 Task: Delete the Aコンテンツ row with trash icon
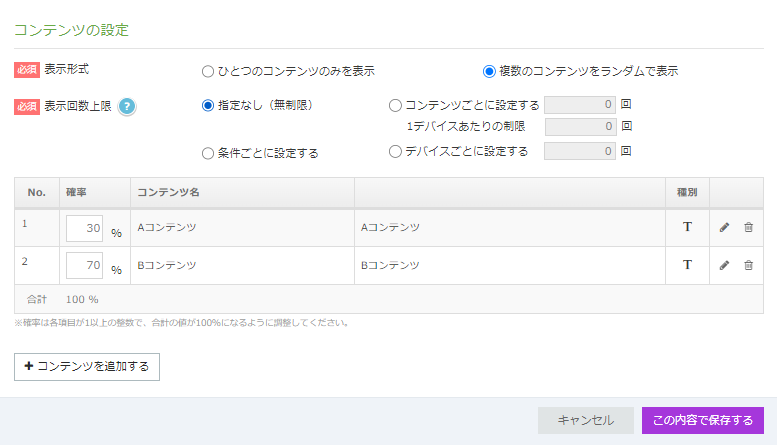pyautogui.click(x=748, y=227)
